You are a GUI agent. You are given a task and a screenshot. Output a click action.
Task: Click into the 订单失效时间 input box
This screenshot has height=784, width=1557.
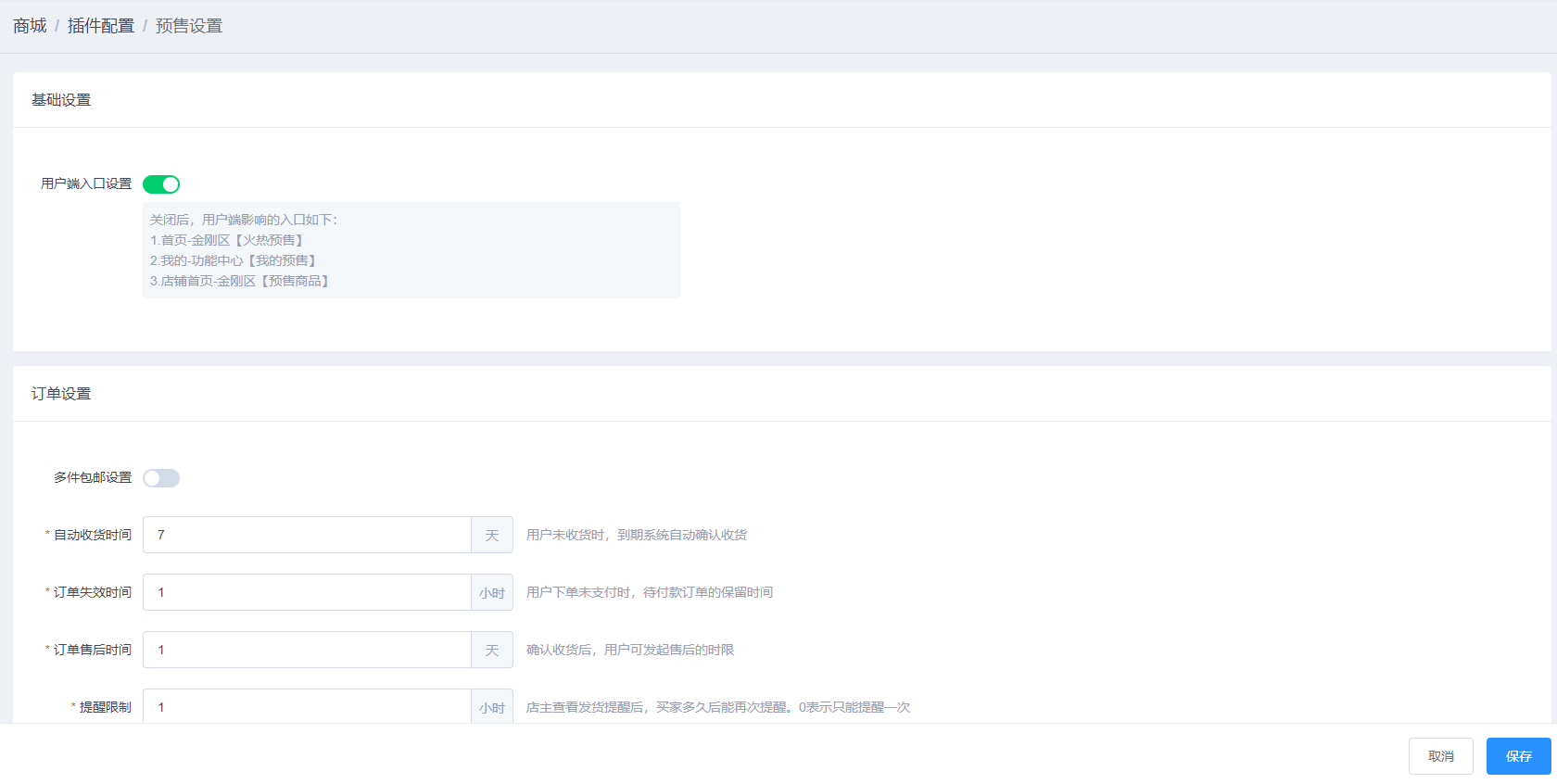point(307,592)
